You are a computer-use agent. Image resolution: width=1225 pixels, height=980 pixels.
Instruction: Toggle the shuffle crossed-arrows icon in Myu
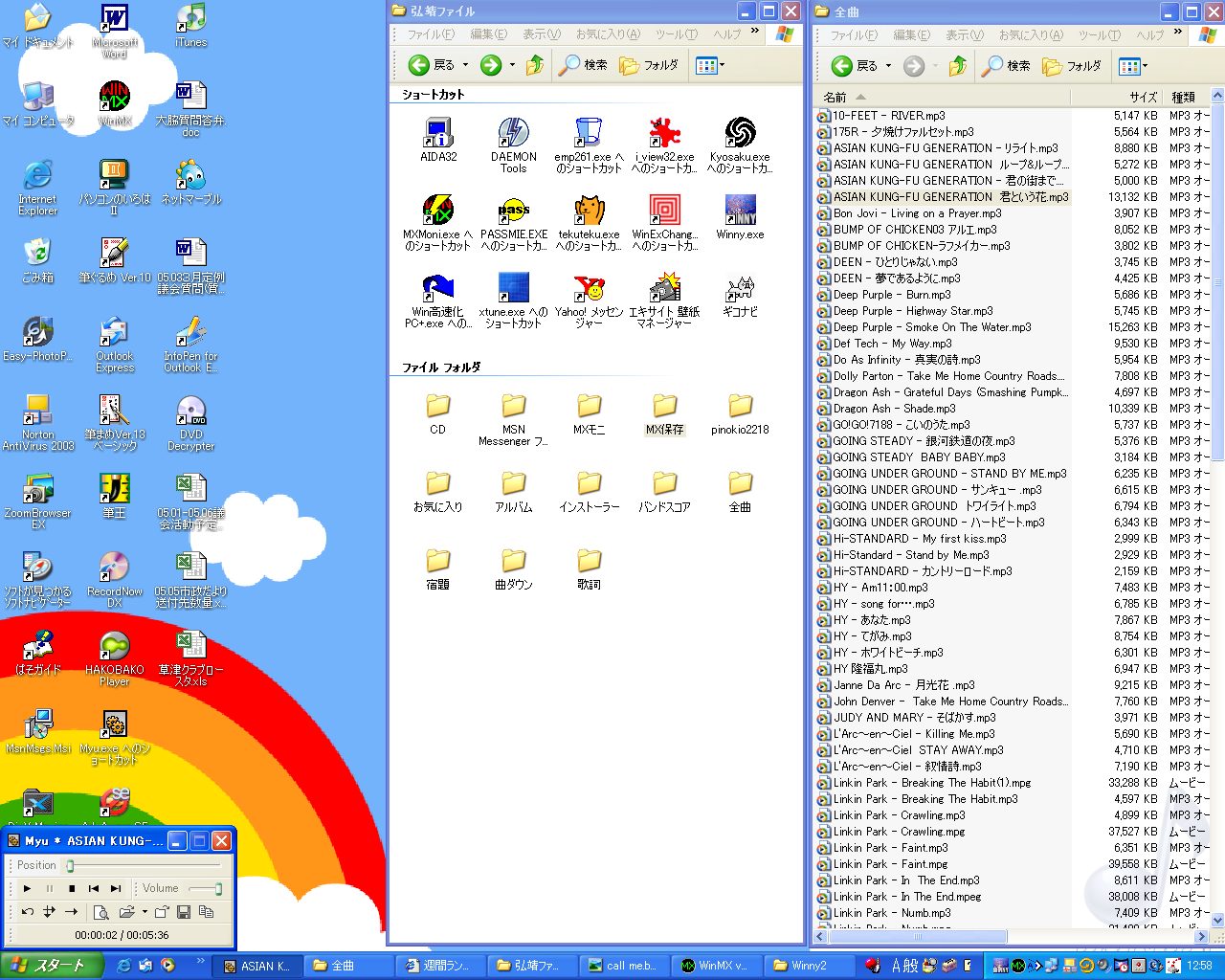(49, 912)
